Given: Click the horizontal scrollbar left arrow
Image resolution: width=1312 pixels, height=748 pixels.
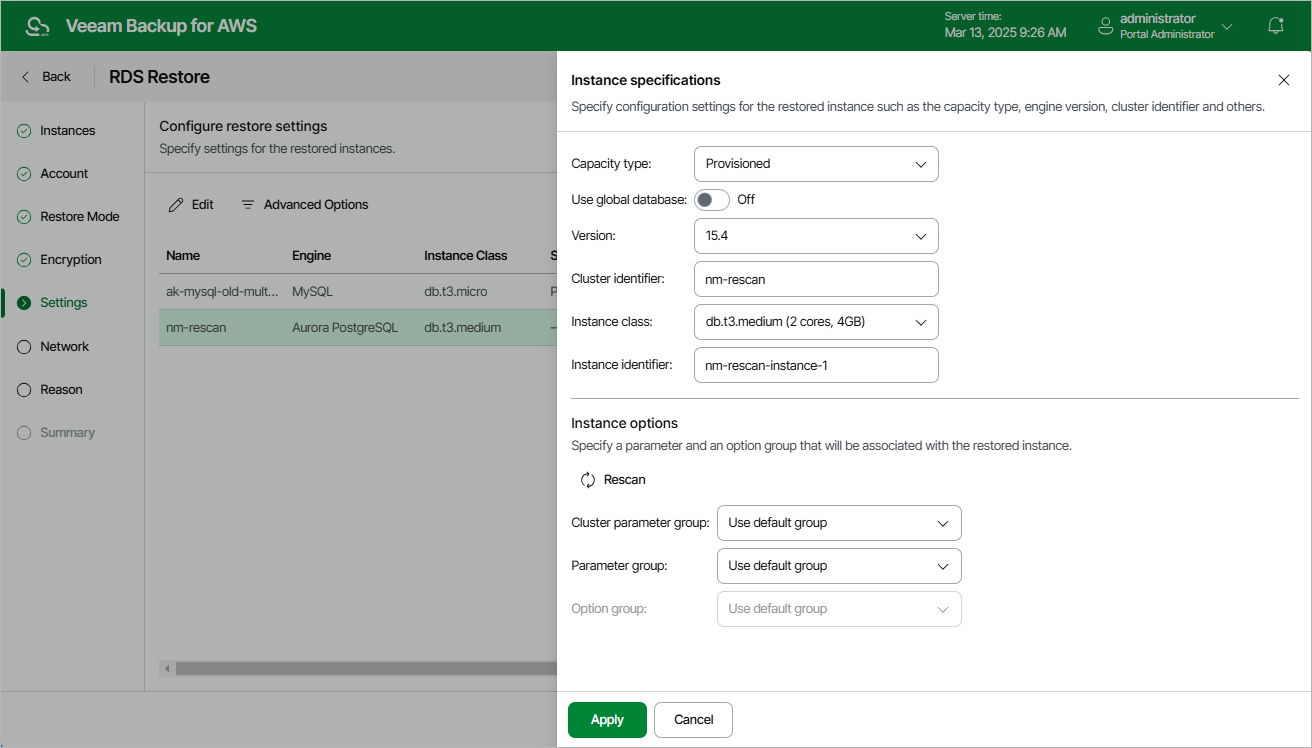Looking at the screenshot, I should 167,668.
